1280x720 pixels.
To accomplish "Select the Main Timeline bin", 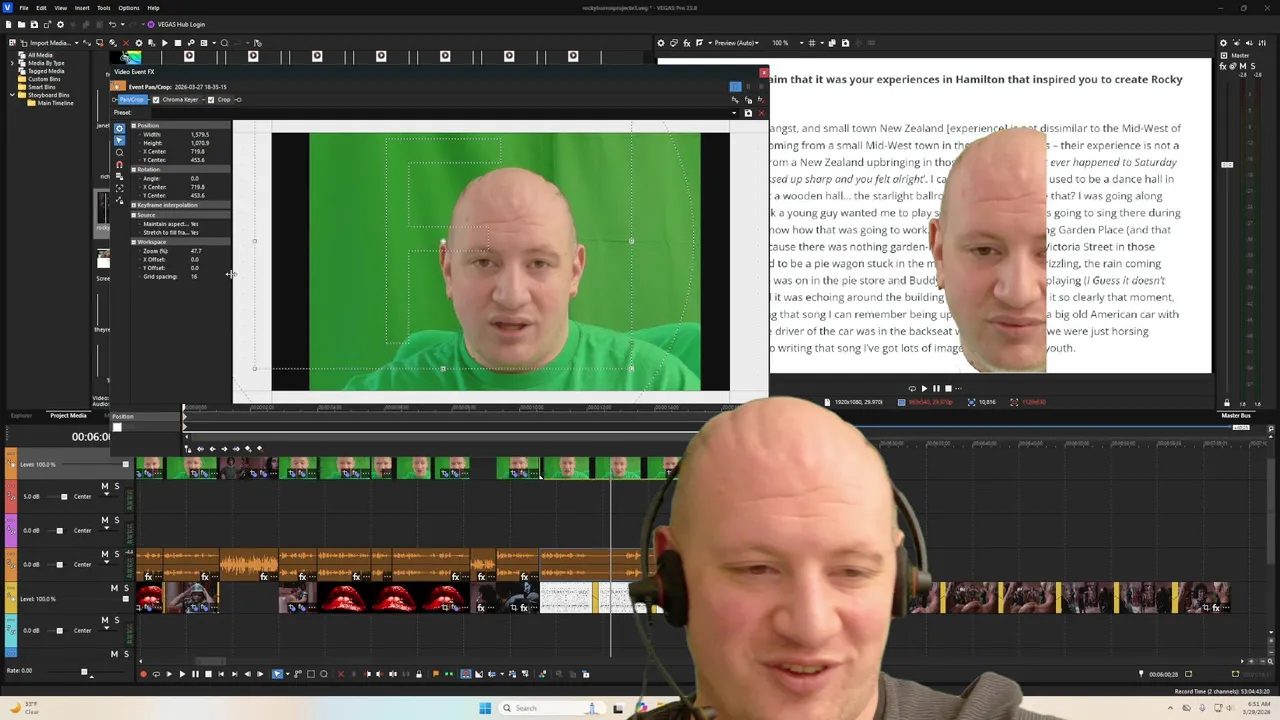I will click(x=55, y=103).
